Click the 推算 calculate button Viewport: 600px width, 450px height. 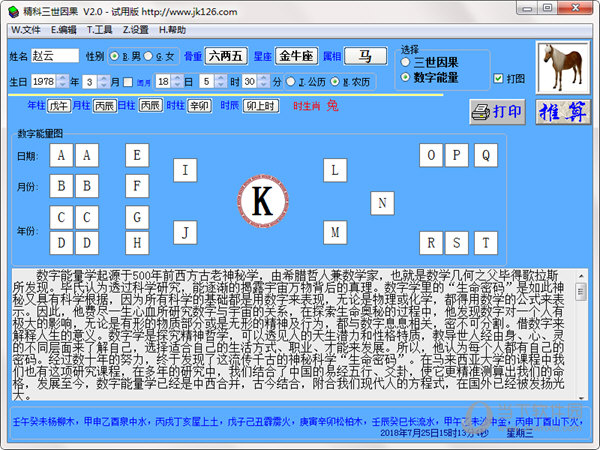pos(562,112)
